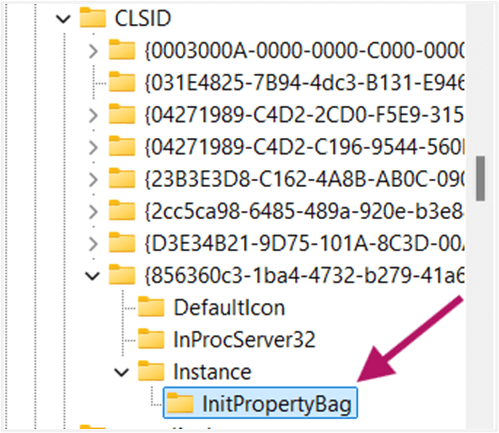499x433 pixels.
Task: Click the folder icon of {2cc5ca98-6485-489a
Action: [122, 210]
